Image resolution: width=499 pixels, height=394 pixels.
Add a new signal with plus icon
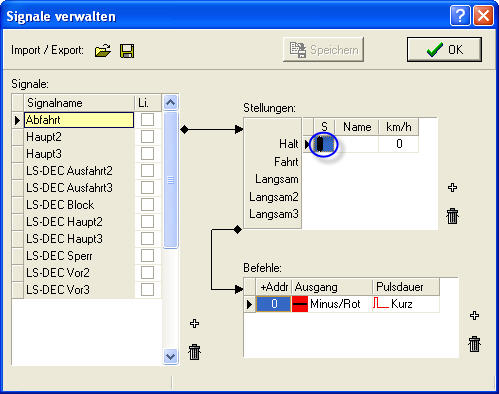pyautogui.click(x=194, y=323)
